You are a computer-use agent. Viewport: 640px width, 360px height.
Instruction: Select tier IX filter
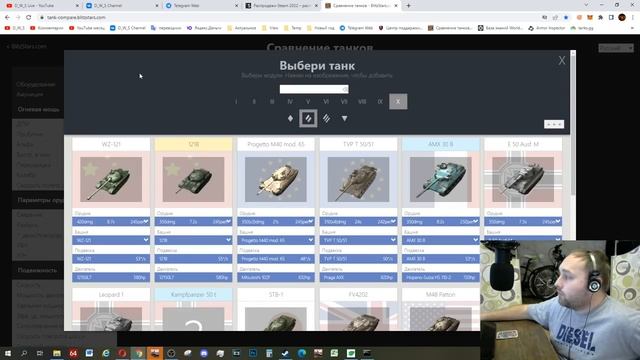pyautogui.click(x=380, y=102)
